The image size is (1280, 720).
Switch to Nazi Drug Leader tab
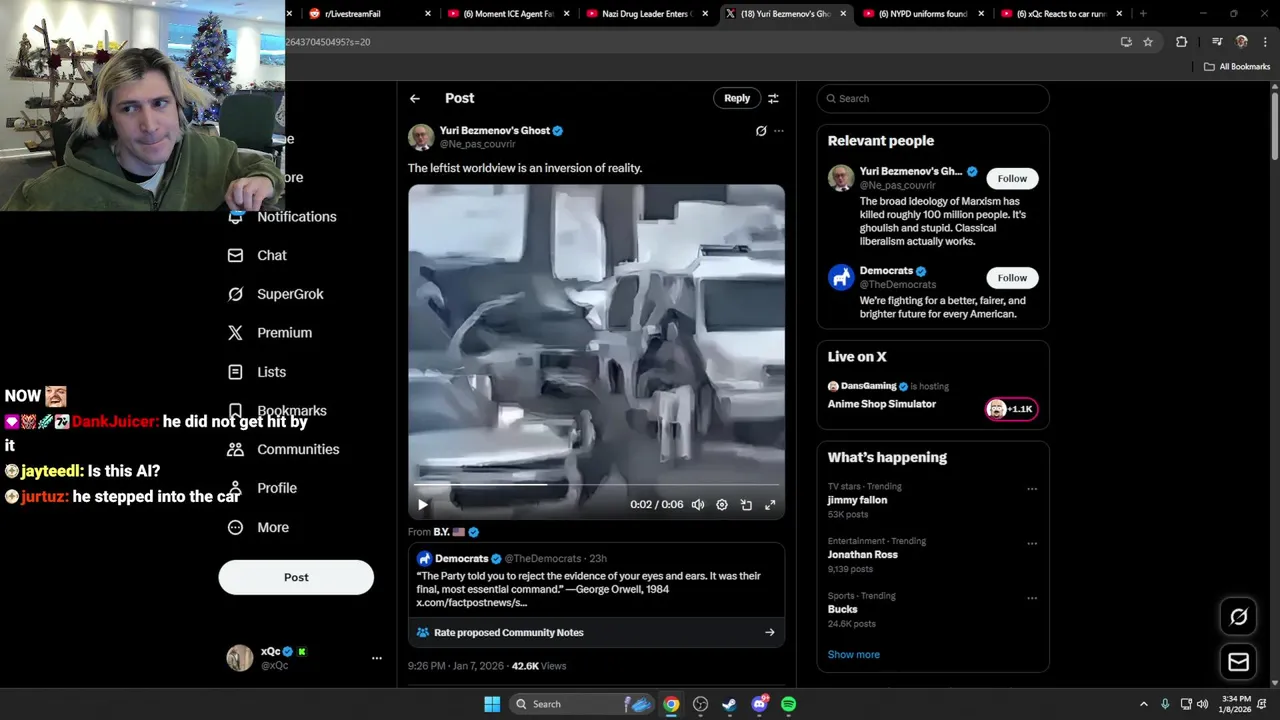[648, 14]
